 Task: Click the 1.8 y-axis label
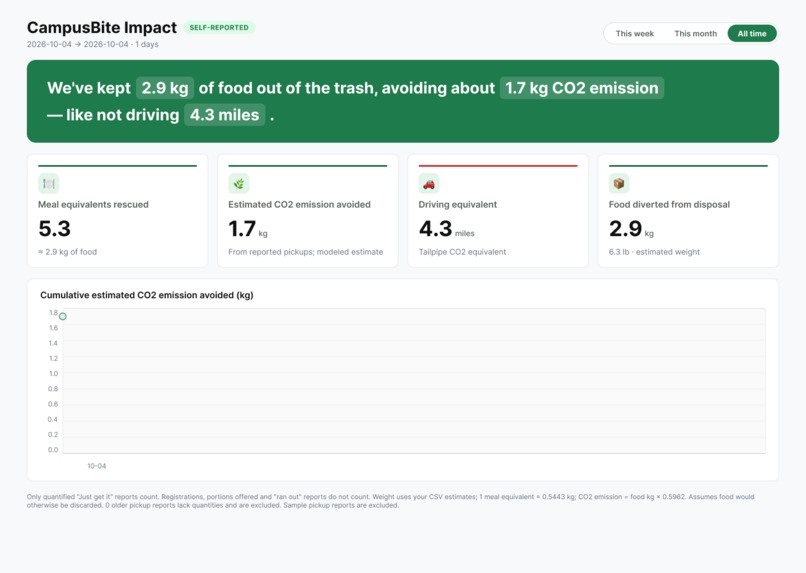tap(53, 312)
